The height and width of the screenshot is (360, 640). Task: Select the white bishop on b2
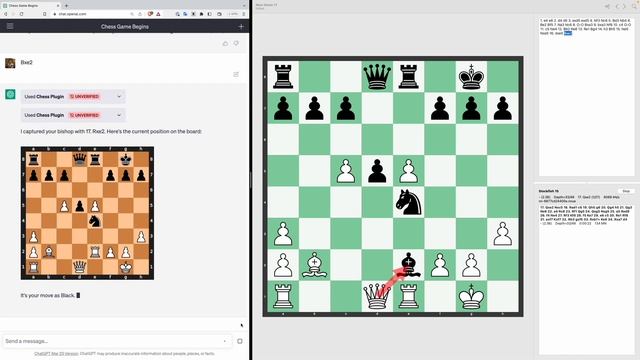pos(314,265)
